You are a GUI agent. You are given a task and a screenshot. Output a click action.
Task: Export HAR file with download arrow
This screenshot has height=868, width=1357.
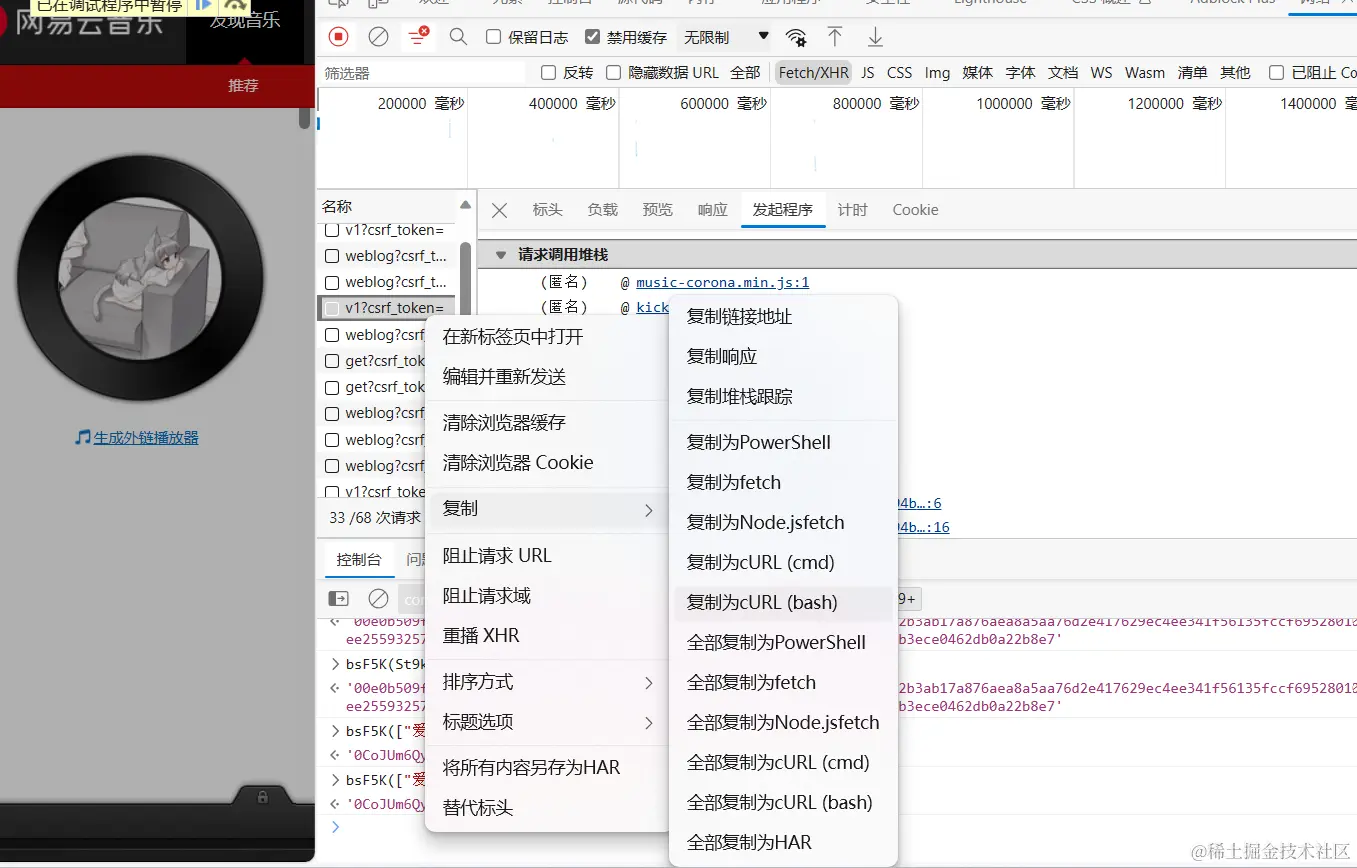[875, 37]
